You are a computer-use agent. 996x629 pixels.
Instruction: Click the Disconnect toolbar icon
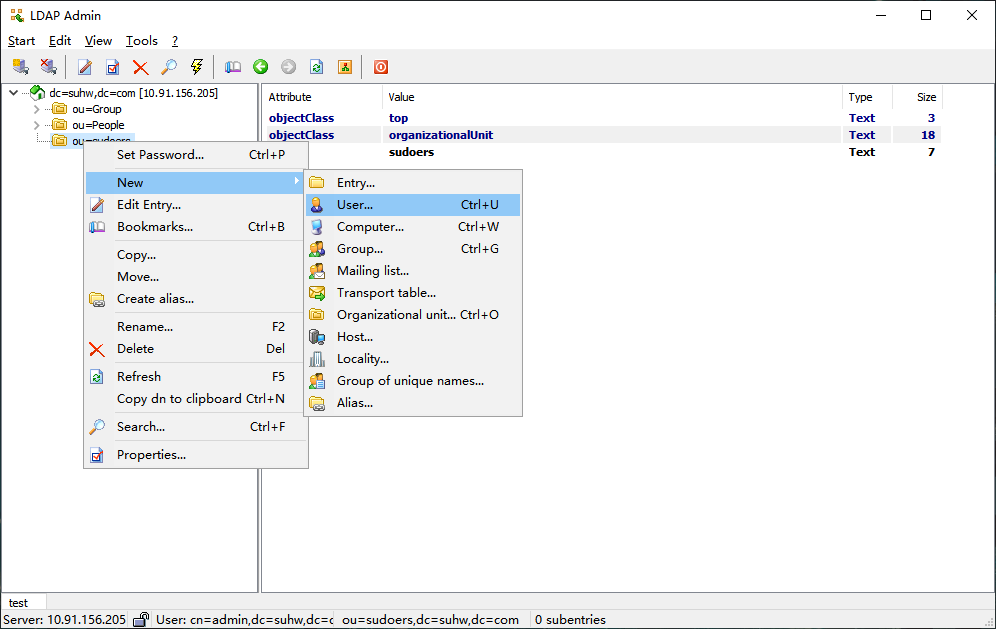pos(48,67)
